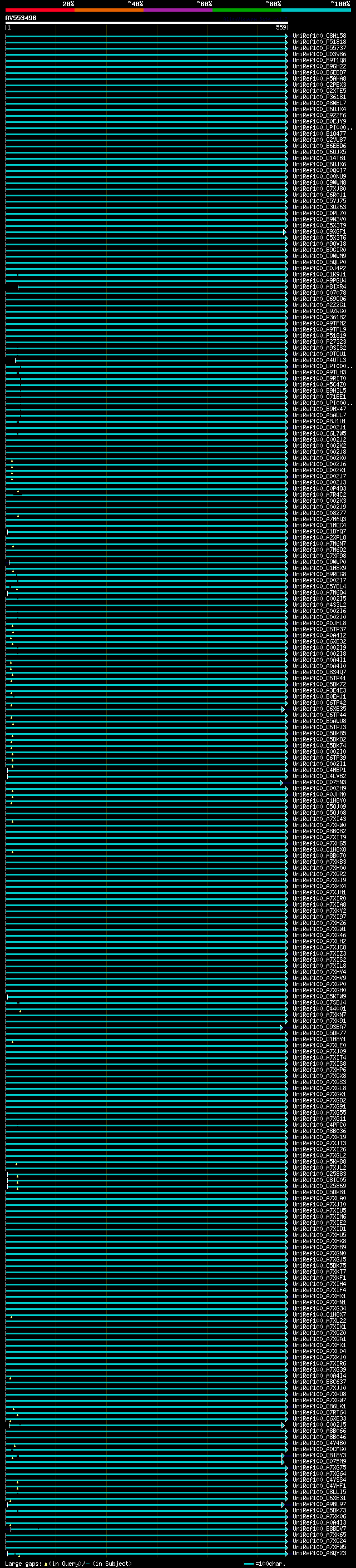Click the UniRef100_Q075N3 label
Screen dimensions: 356x1568
[x=319, y=782]
